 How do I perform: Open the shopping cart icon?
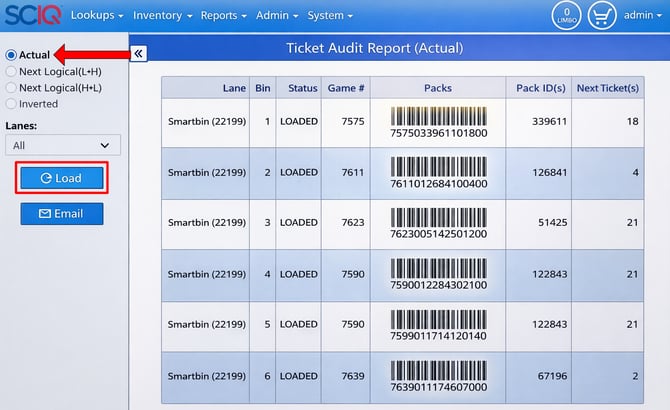pyautogui.click(x=602, y=15)
